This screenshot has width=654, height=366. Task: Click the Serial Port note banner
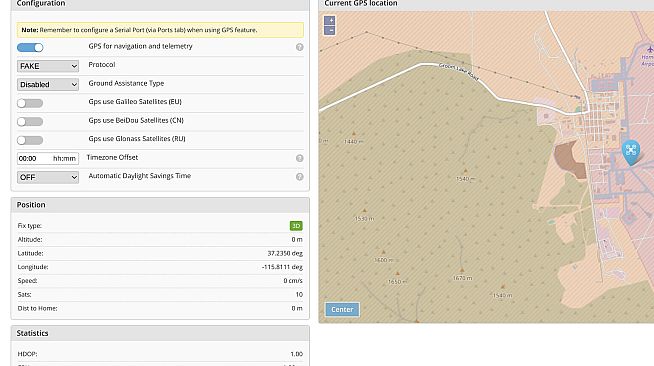[160, 30]
